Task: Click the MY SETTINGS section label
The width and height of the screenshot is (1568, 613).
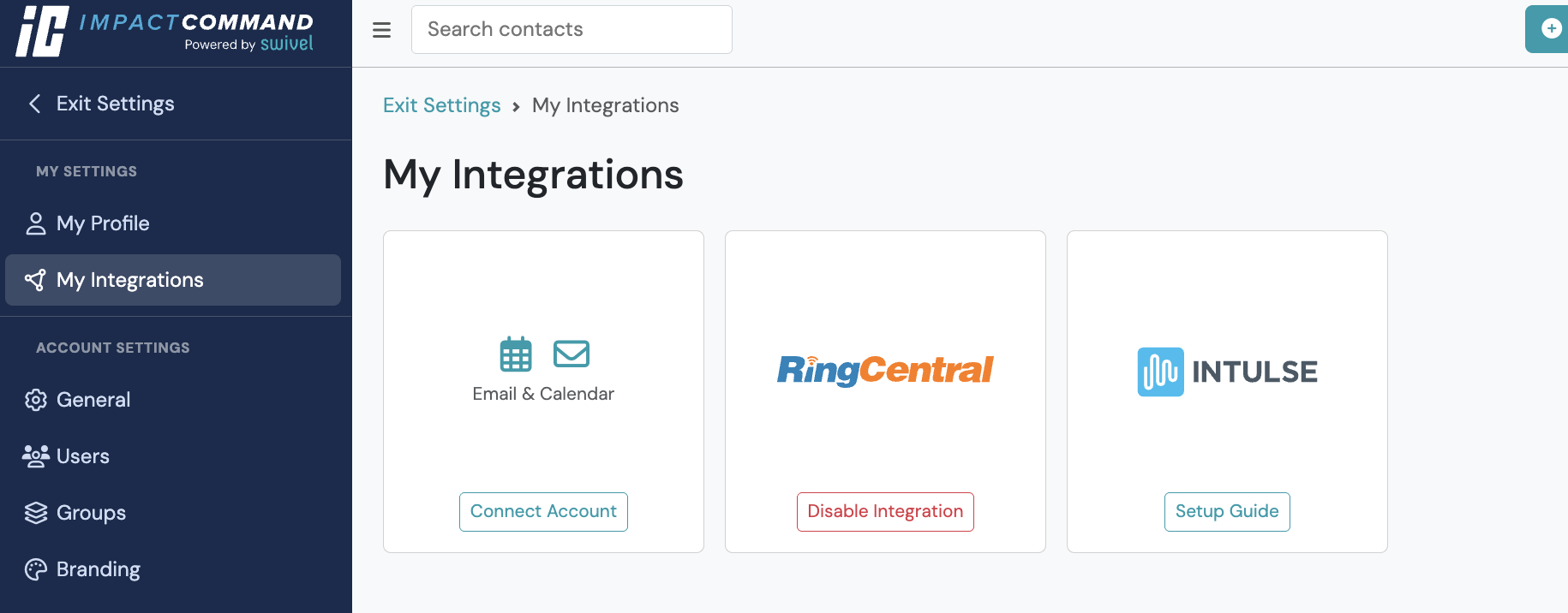Action: 87,171
